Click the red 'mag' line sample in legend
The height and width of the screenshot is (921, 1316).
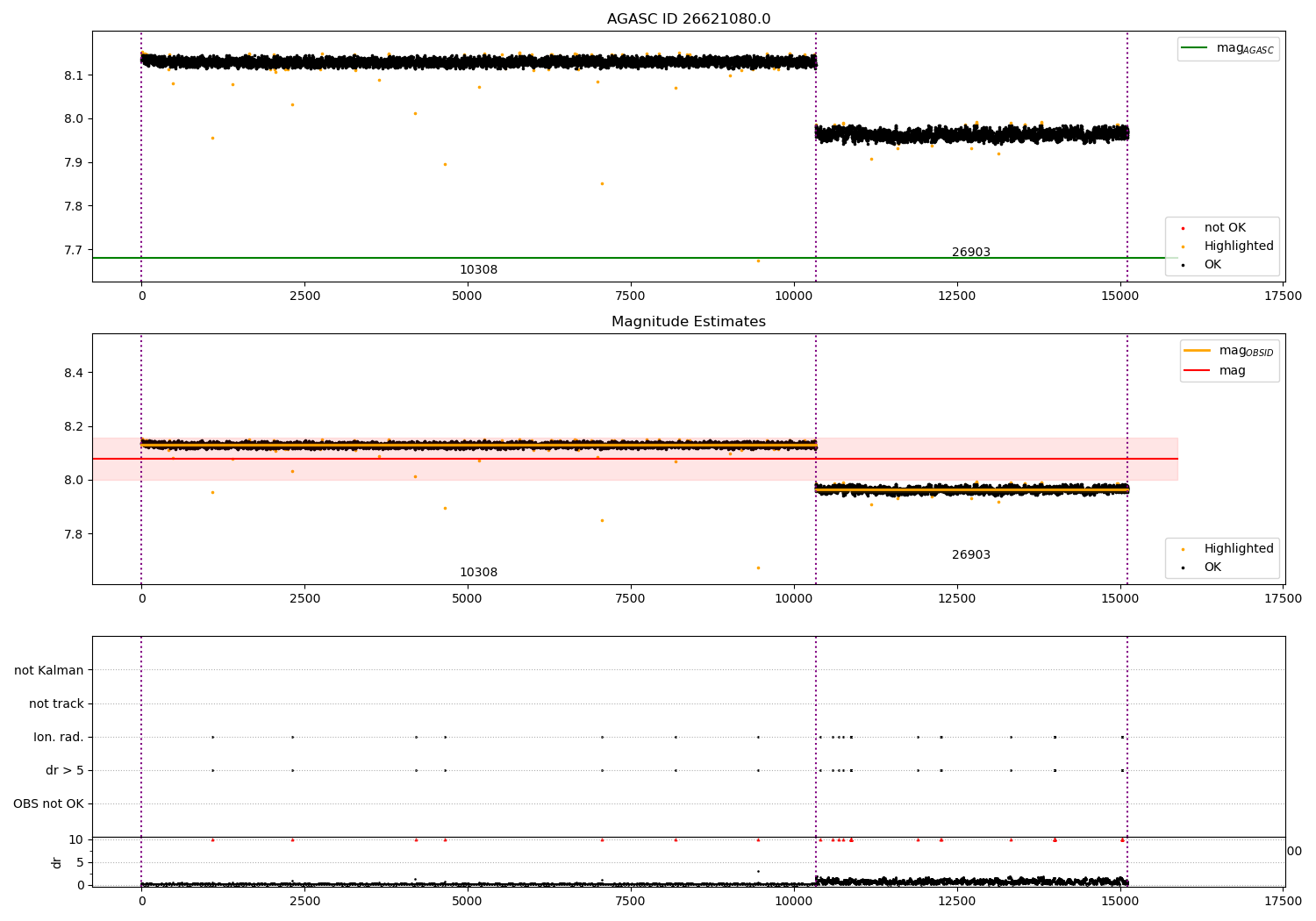click(1197, 371)
